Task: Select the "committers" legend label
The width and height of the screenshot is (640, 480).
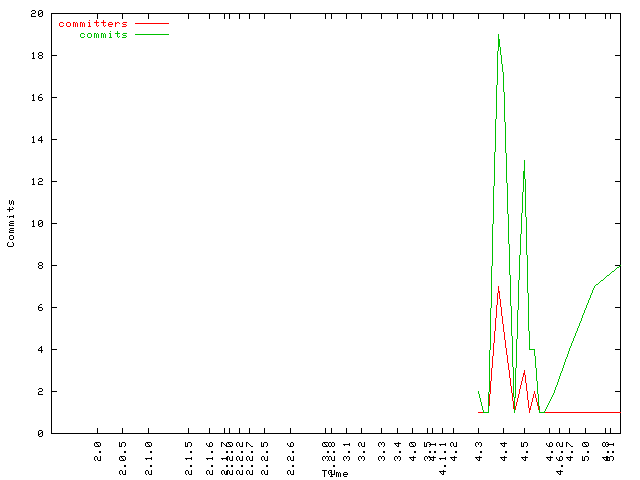Action: click(93, 23)
